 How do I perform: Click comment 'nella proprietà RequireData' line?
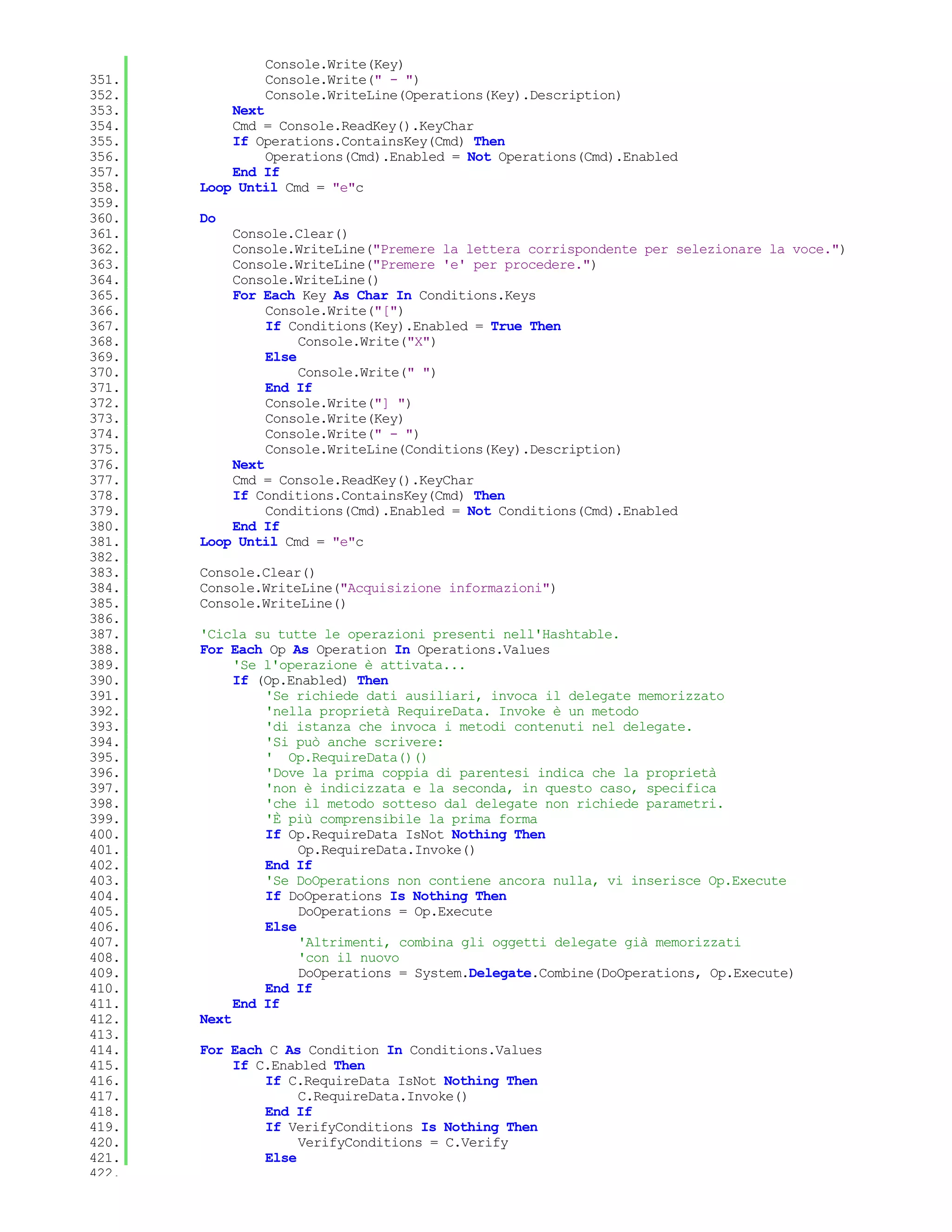452,711
